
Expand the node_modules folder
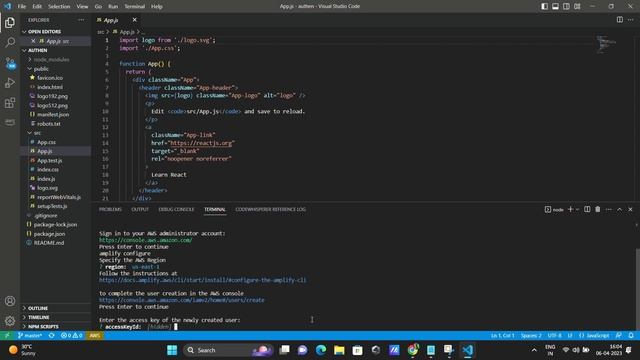click(51, 60)
